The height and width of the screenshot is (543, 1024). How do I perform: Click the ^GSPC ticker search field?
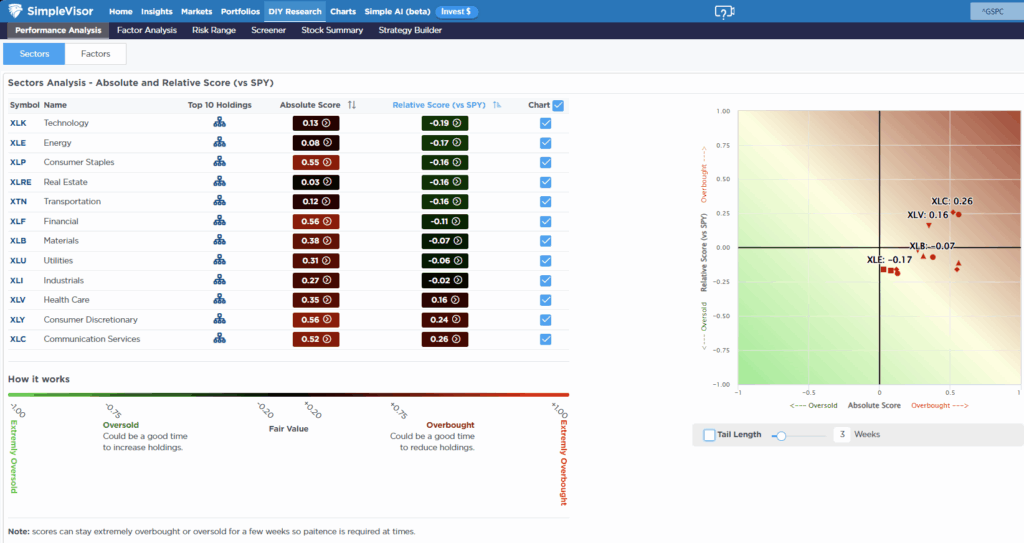[x=997, y=12]
